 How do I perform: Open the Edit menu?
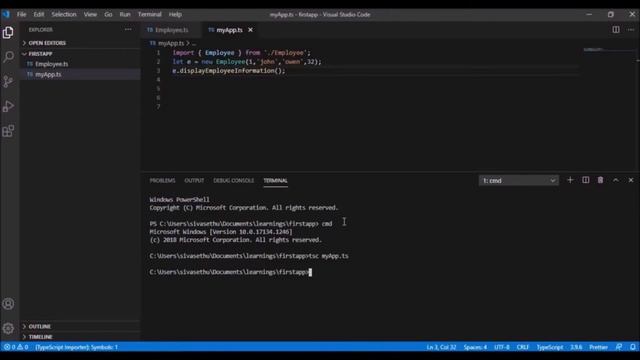point(38,14)
